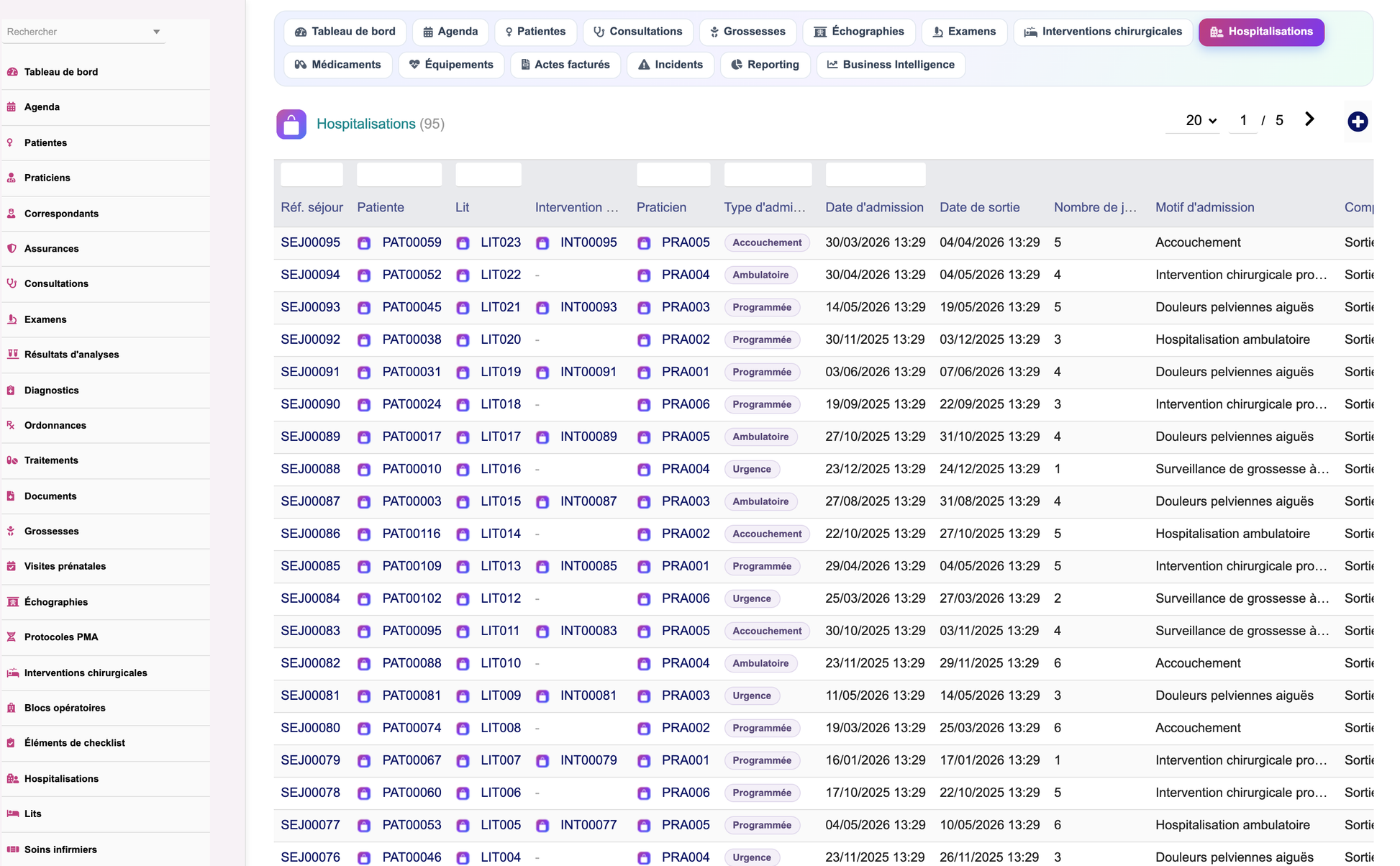This screenshot has height=866, width=1400.
Task: Click Blocs opératoires icon in sidebar
Action: tap(12, 708)
